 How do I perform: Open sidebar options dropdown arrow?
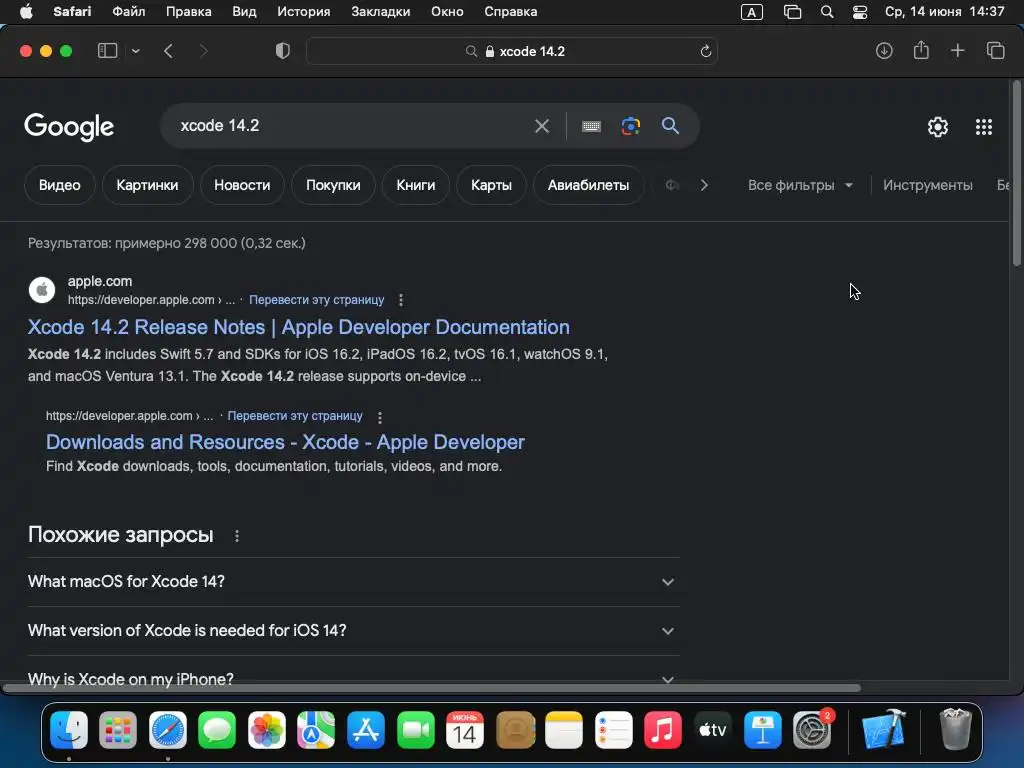[135, 51]
